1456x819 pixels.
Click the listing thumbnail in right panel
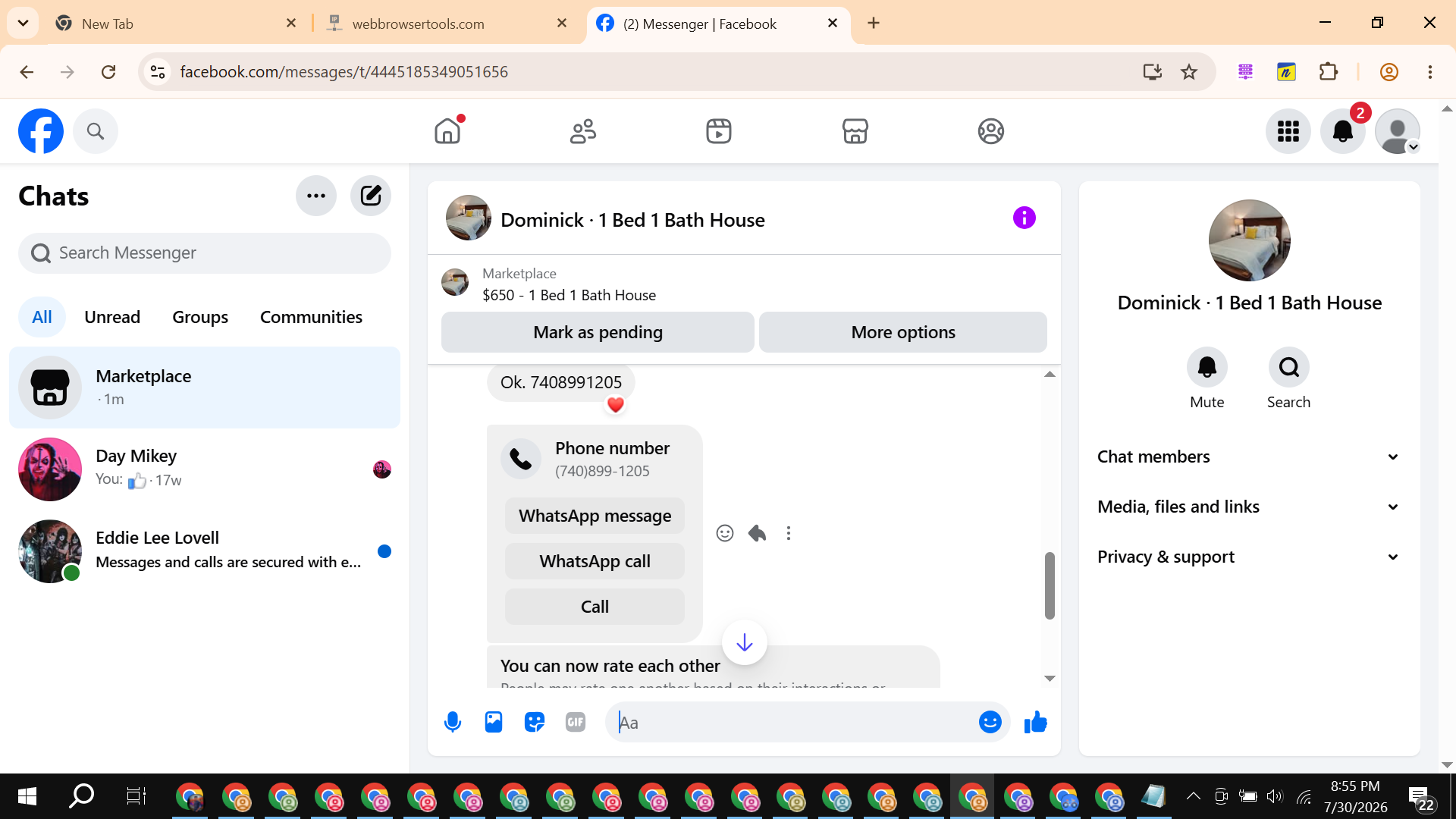tap(1249, 240)
